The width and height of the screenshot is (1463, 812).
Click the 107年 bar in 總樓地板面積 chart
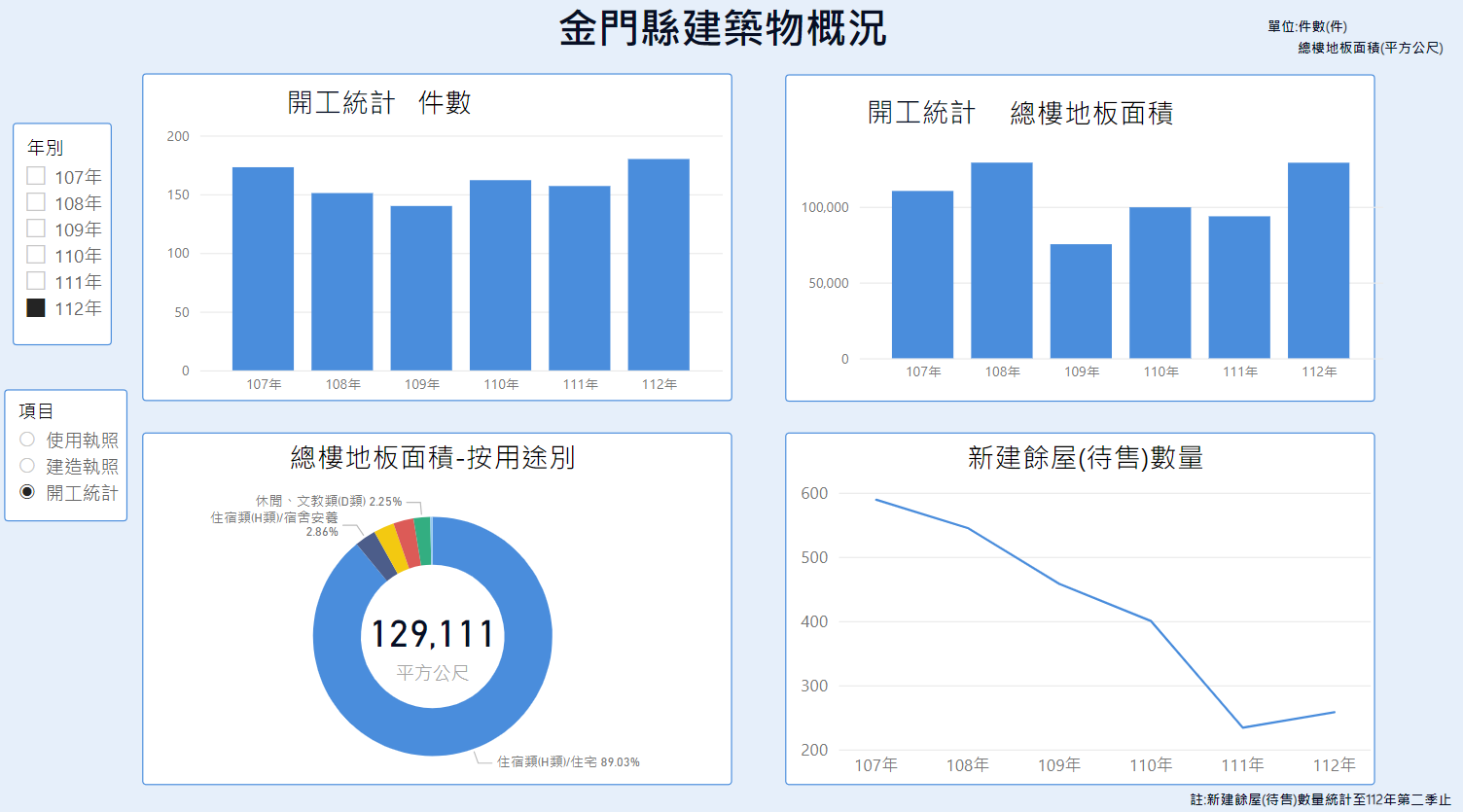[922, 274]
